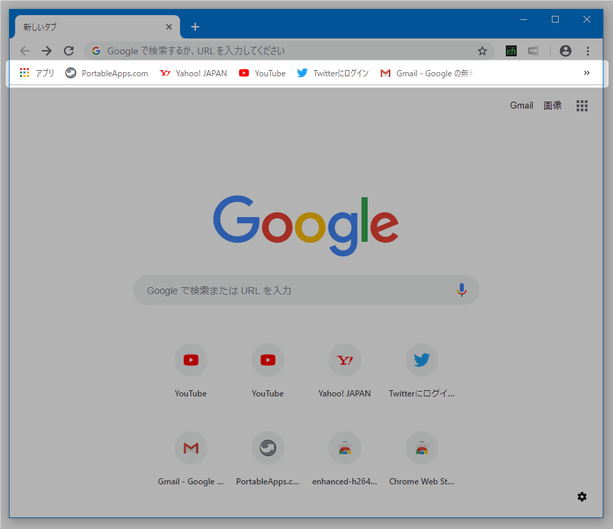Focus the Google search box on the page
This screenshot has width=613, height=529.
pos(306,290)
